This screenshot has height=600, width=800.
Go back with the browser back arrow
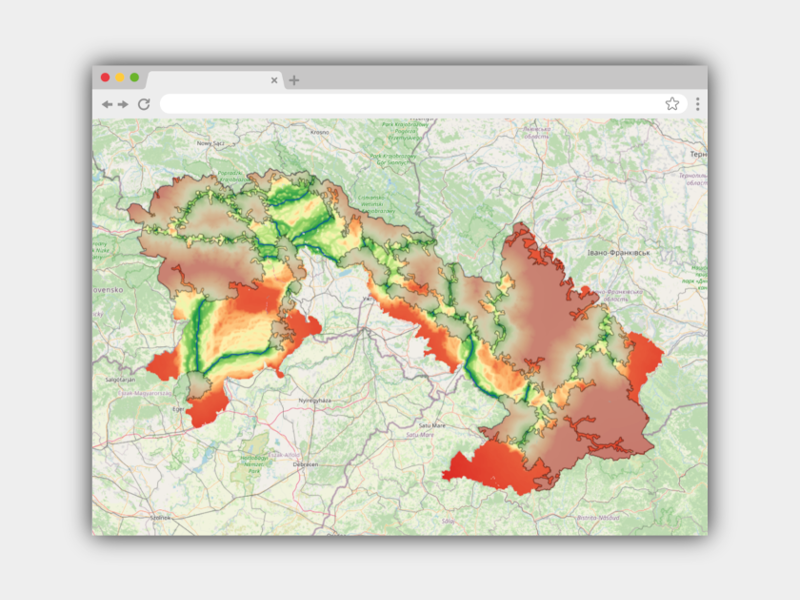click(x=107, y=105)
